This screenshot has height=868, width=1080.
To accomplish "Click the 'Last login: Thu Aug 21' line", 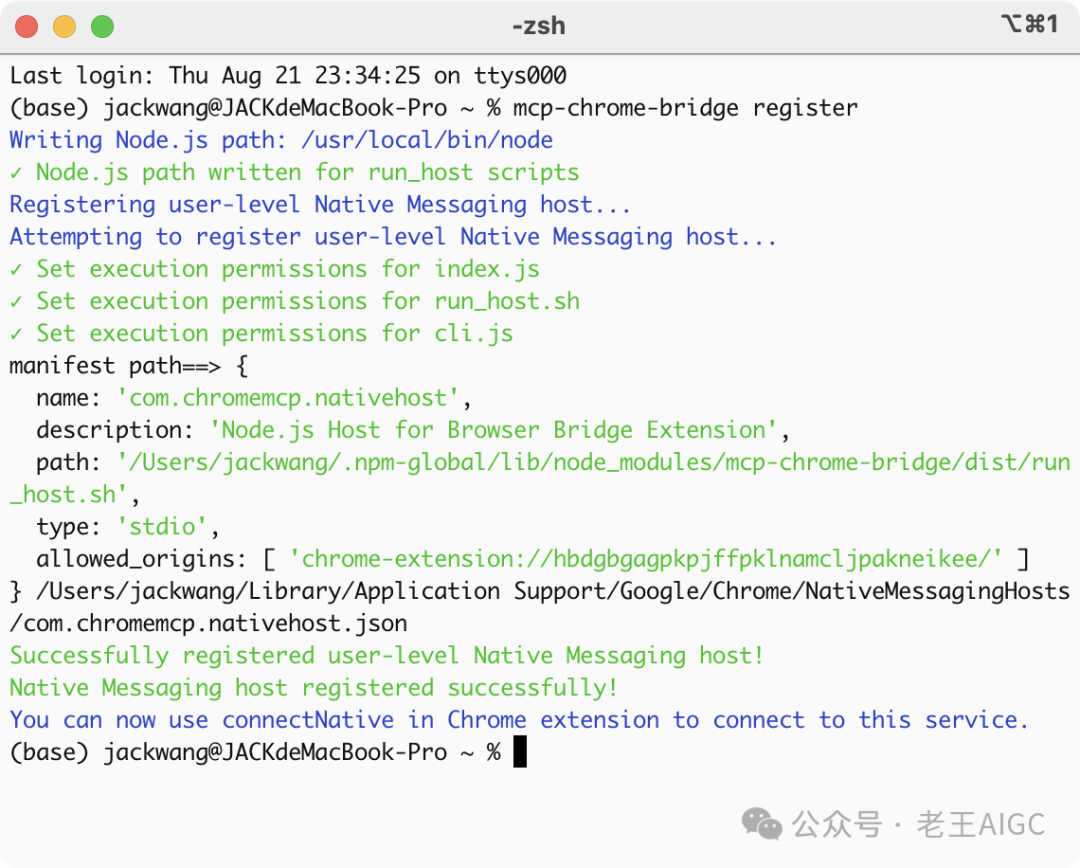I will tap(288, 75).
